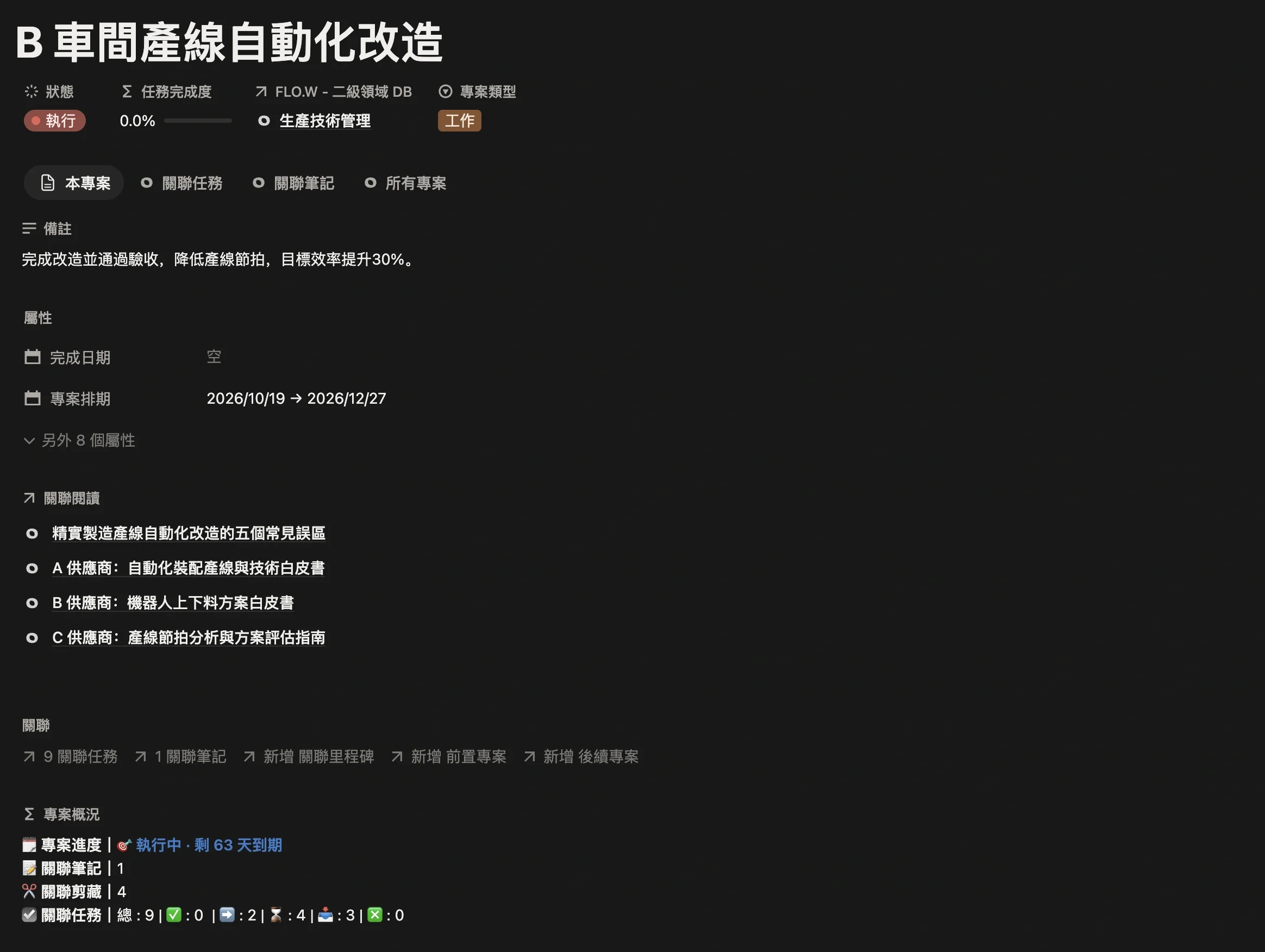Open B 供應商：機器人上下料方案白皮書
This screenshot has height=952, width=1265.
(x=173, y=603)
